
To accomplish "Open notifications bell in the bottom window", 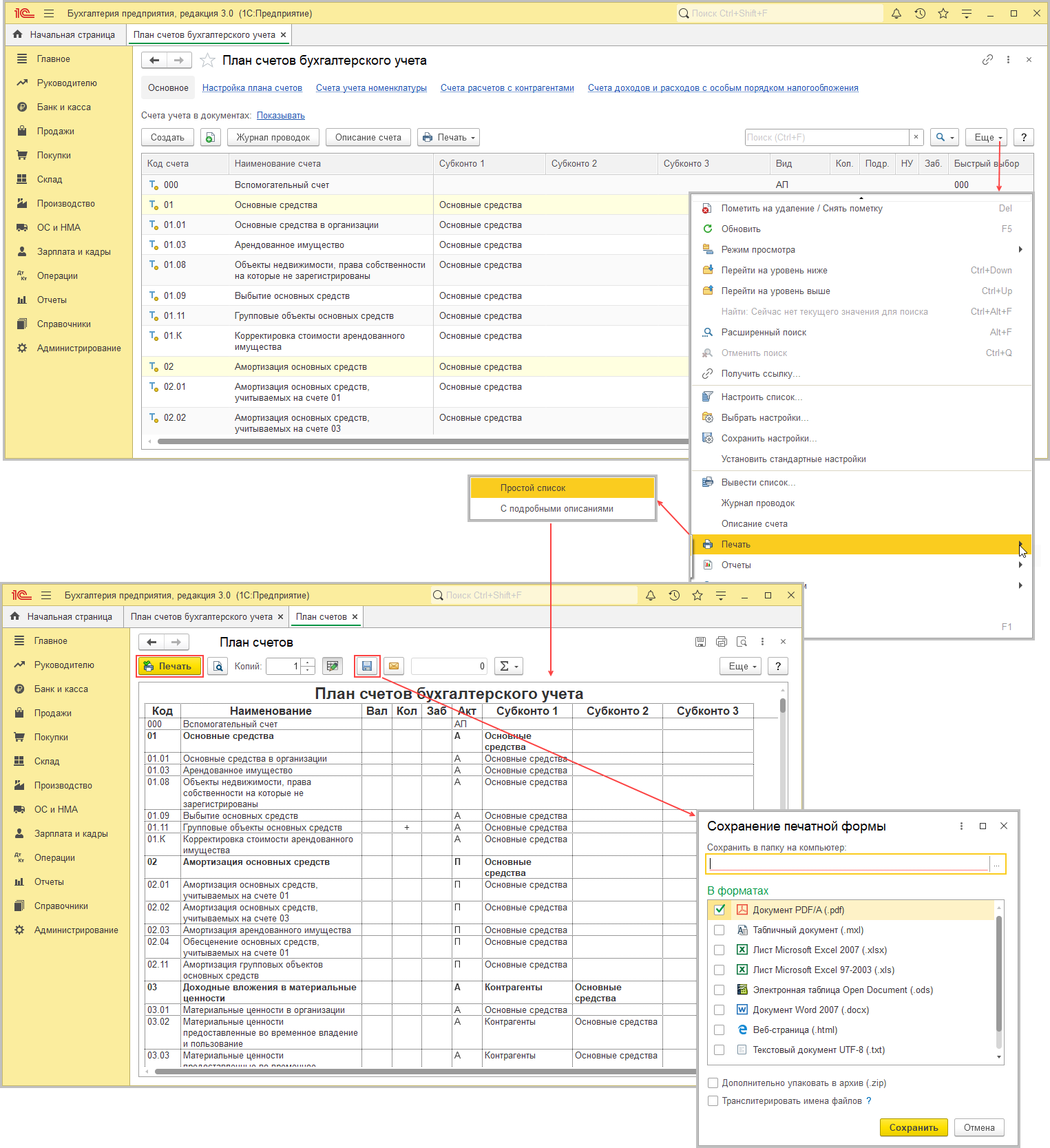I will [x=651, y=595].
